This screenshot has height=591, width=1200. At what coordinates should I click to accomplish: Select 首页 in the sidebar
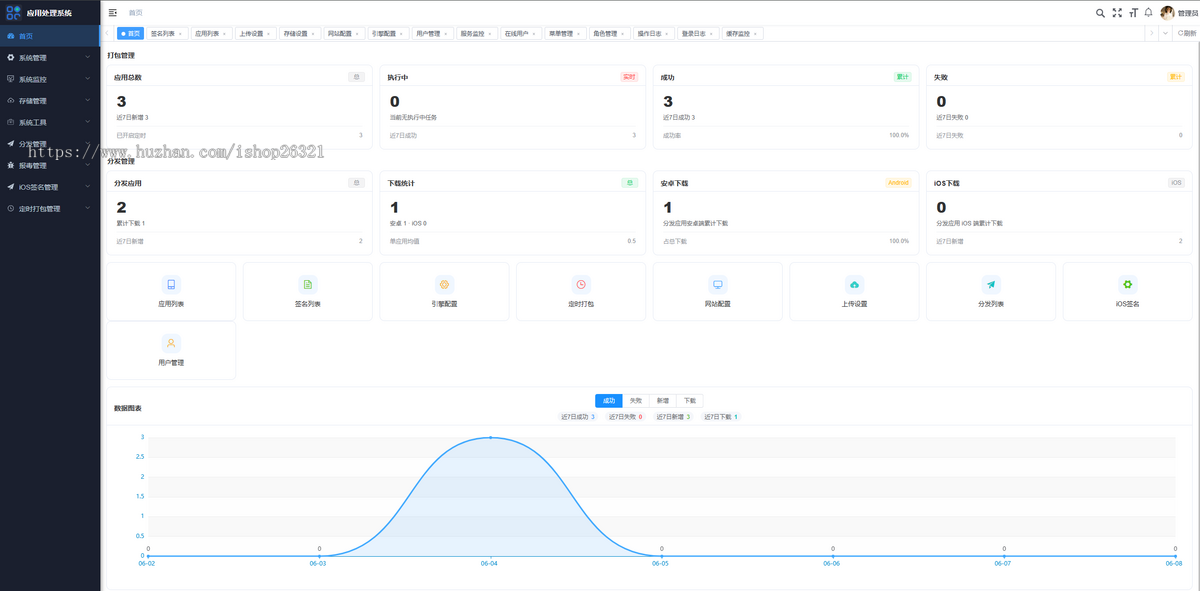coord(50,36)
